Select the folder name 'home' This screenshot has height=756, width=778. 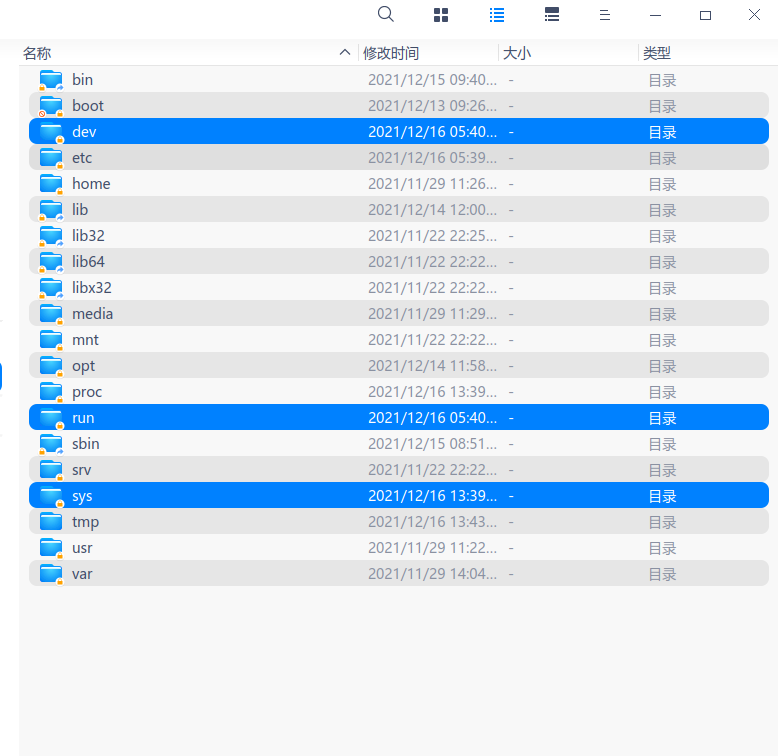pos(91,184)
